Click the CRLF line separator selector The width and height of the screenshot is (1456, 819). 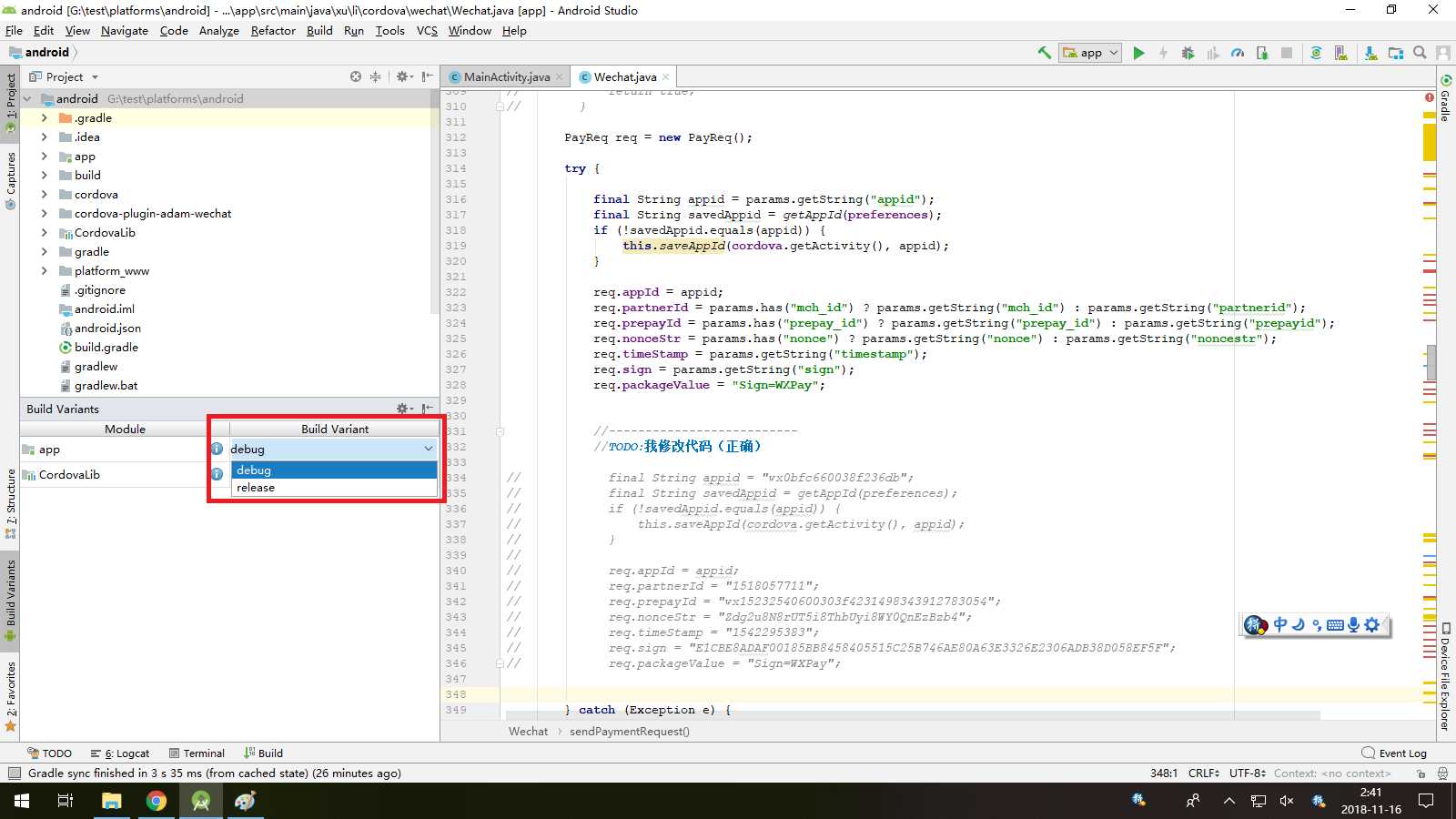tap(1204, 773)
